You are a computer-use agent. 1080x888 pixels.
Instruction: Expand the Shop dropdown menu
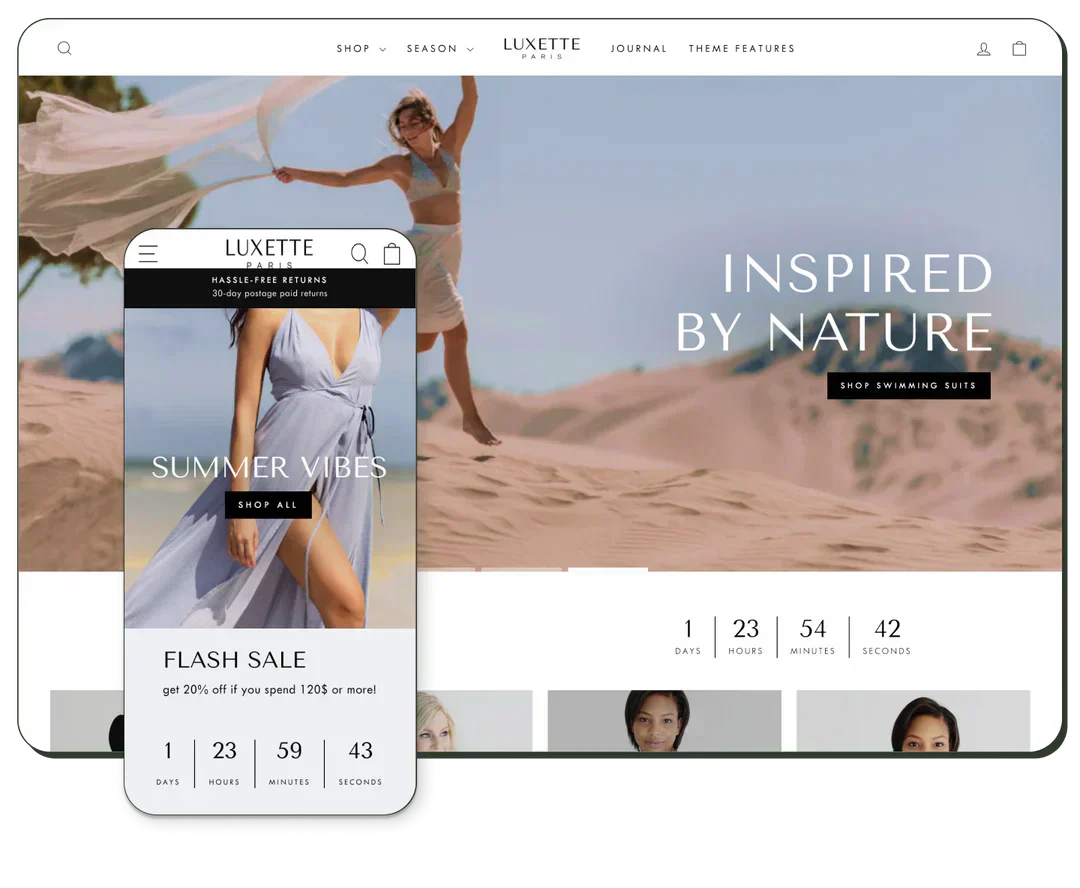(x=360, y=48)
